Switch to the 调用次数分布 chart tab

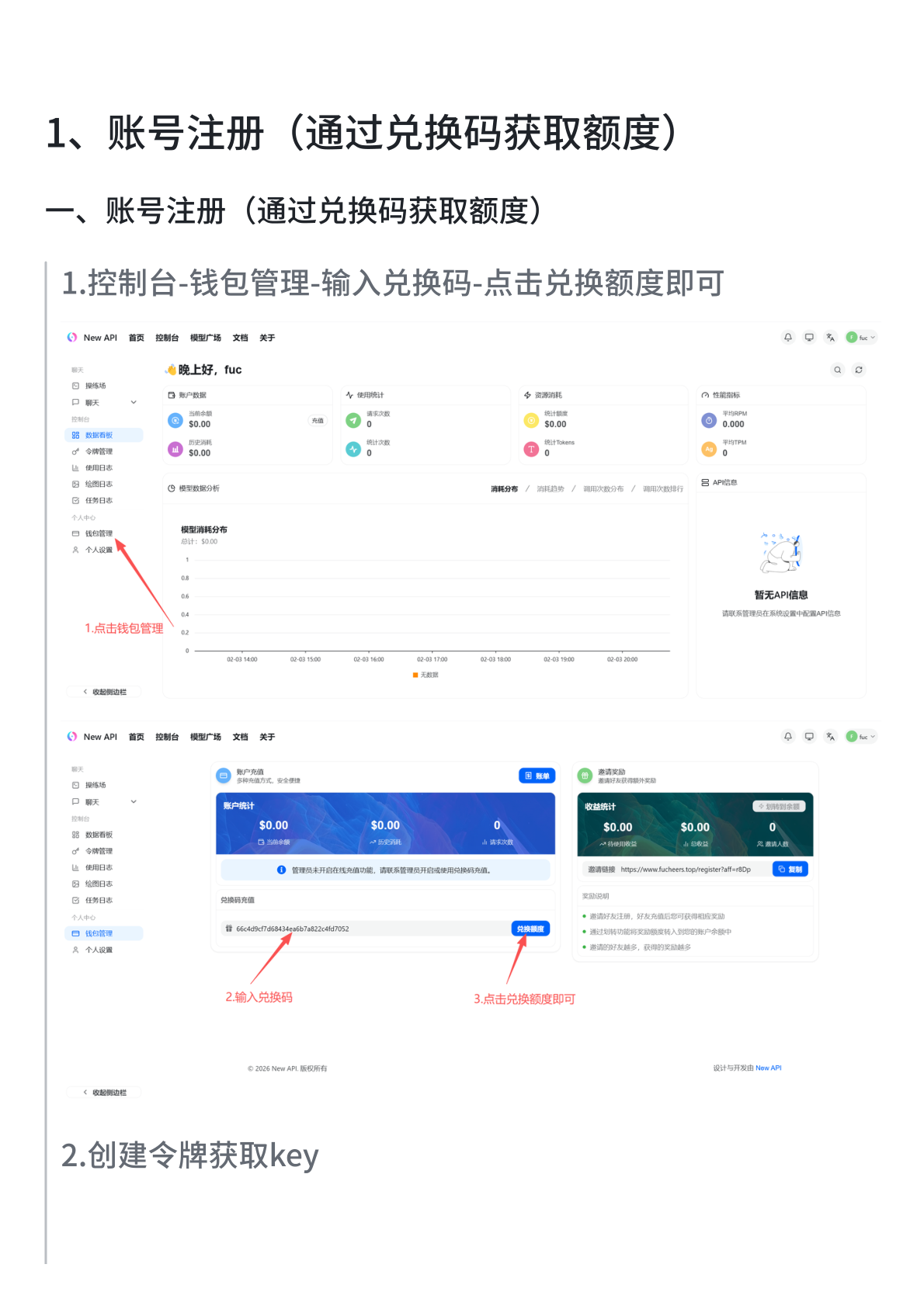click(603, 489)
